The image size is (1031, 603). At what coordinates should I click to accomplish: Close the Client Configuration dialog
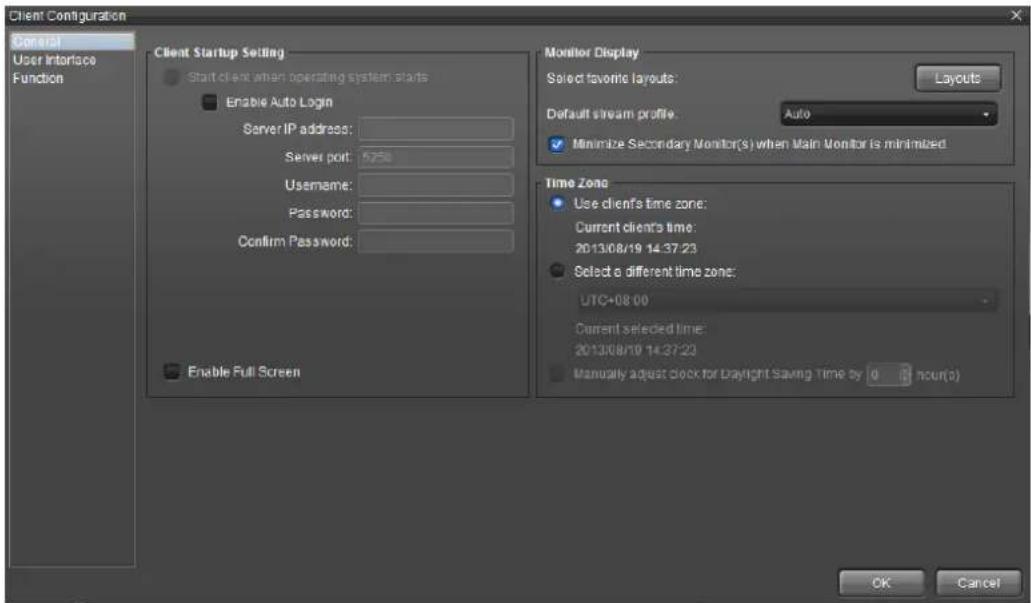coord(1016,15)
